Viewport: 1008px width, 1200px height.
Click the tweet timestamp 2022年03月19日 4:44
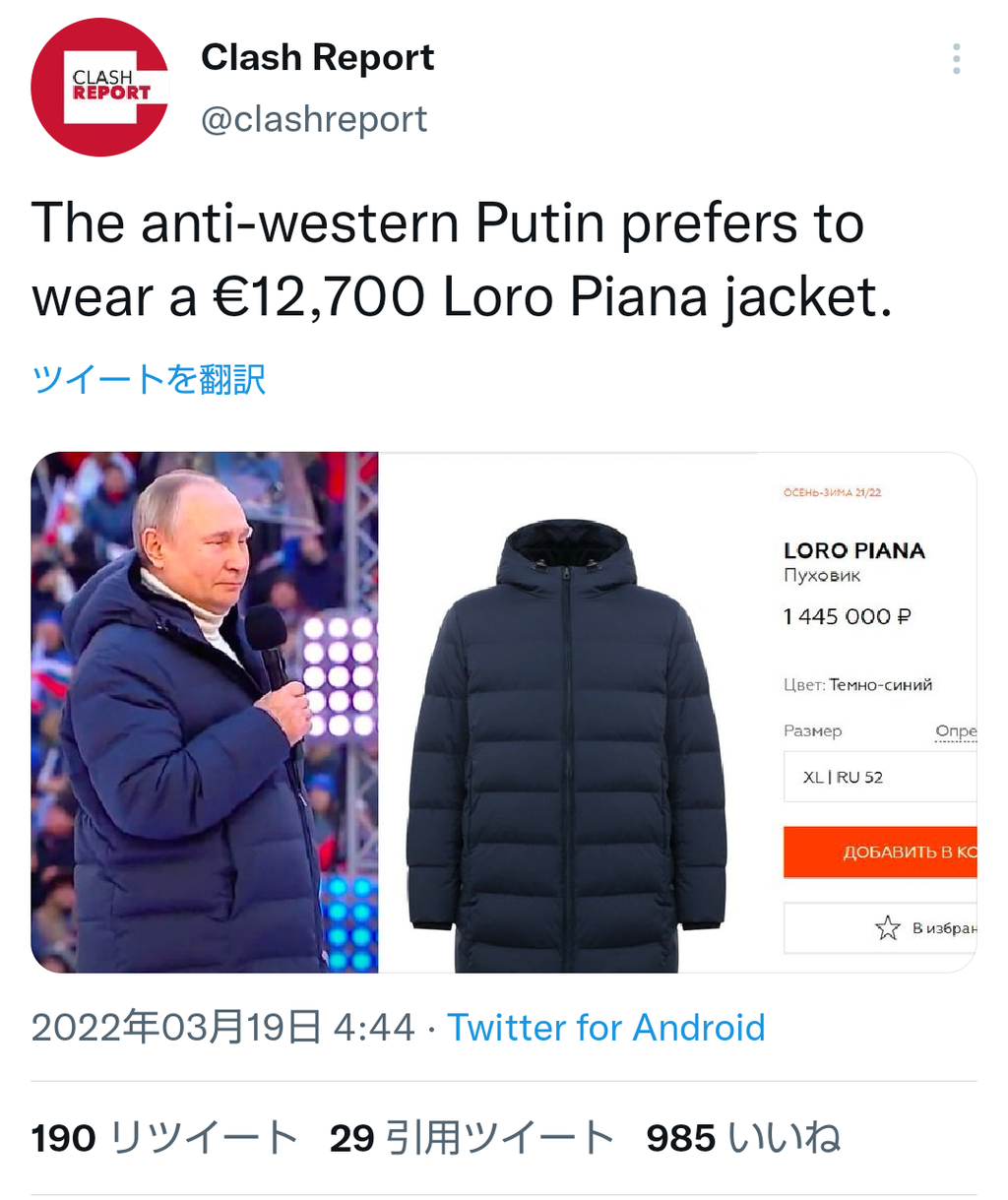point(223,1028)
